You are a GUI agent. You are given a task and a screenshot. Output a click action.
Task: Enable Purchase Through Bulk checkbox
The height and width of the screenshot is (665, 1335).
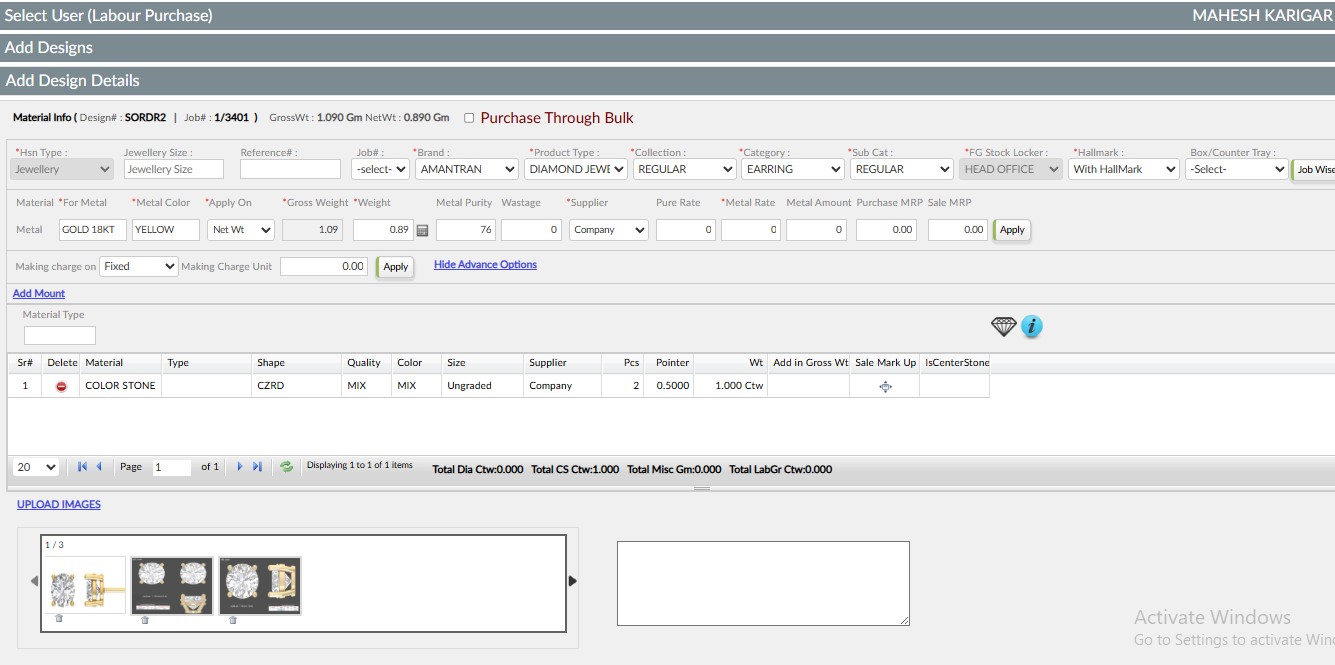pos(469,118)
